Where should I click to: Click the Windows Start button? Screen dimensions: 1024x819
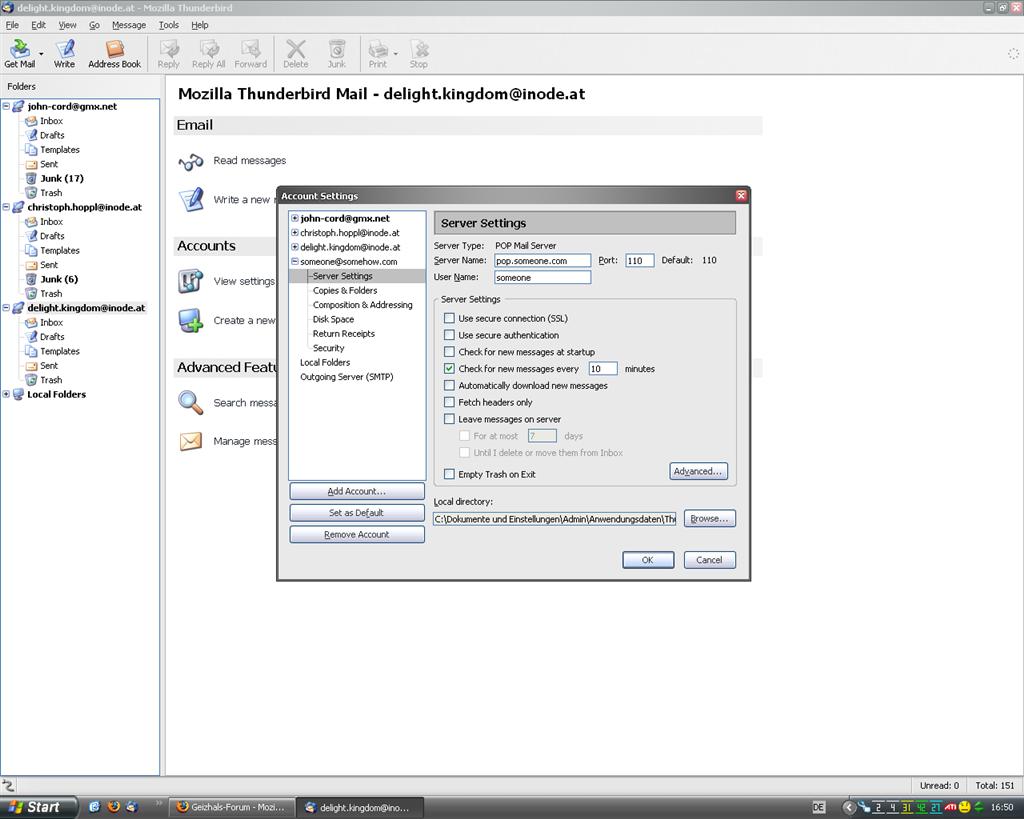tap(37, 807)
